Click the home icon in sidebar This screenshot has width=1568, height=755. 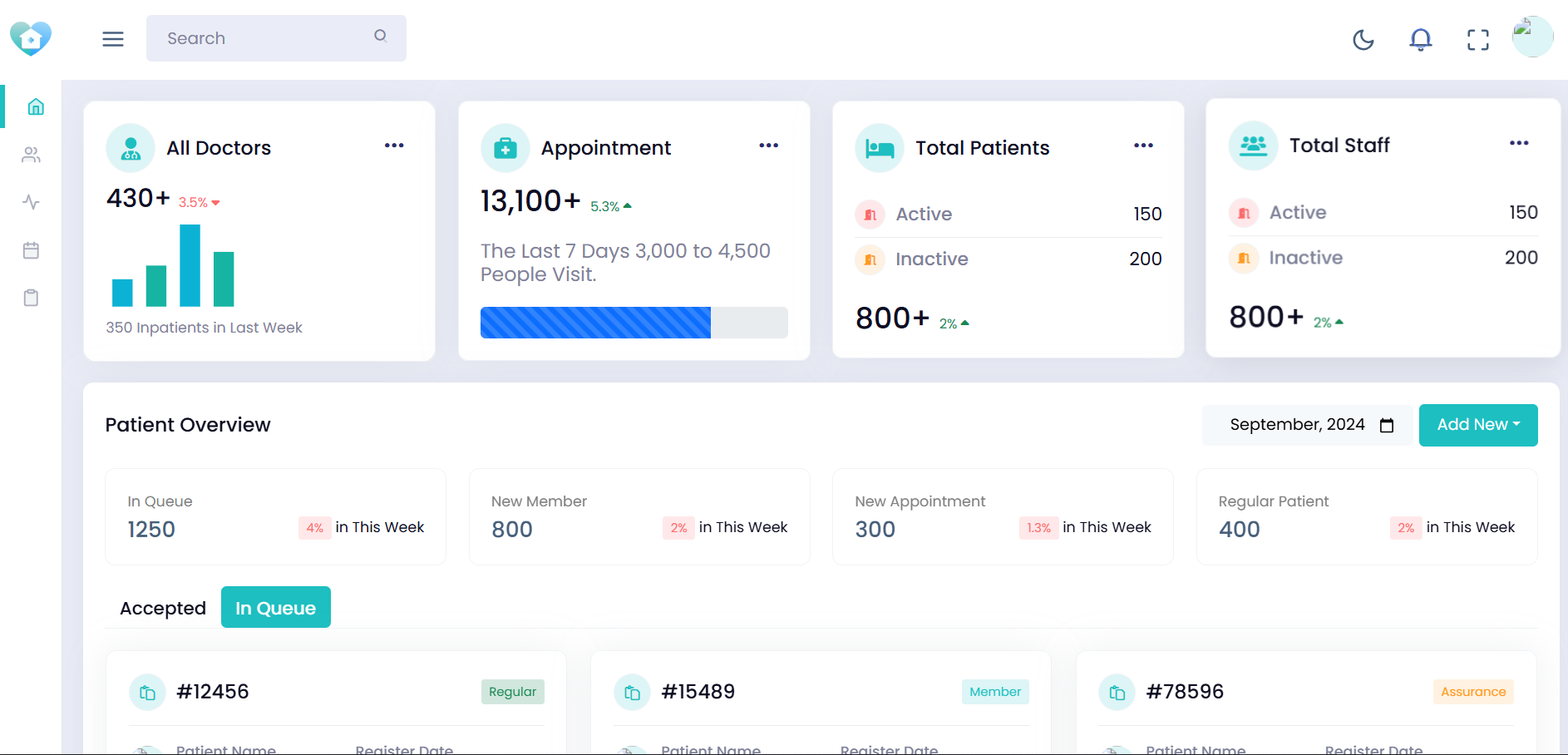coord(36,106)
